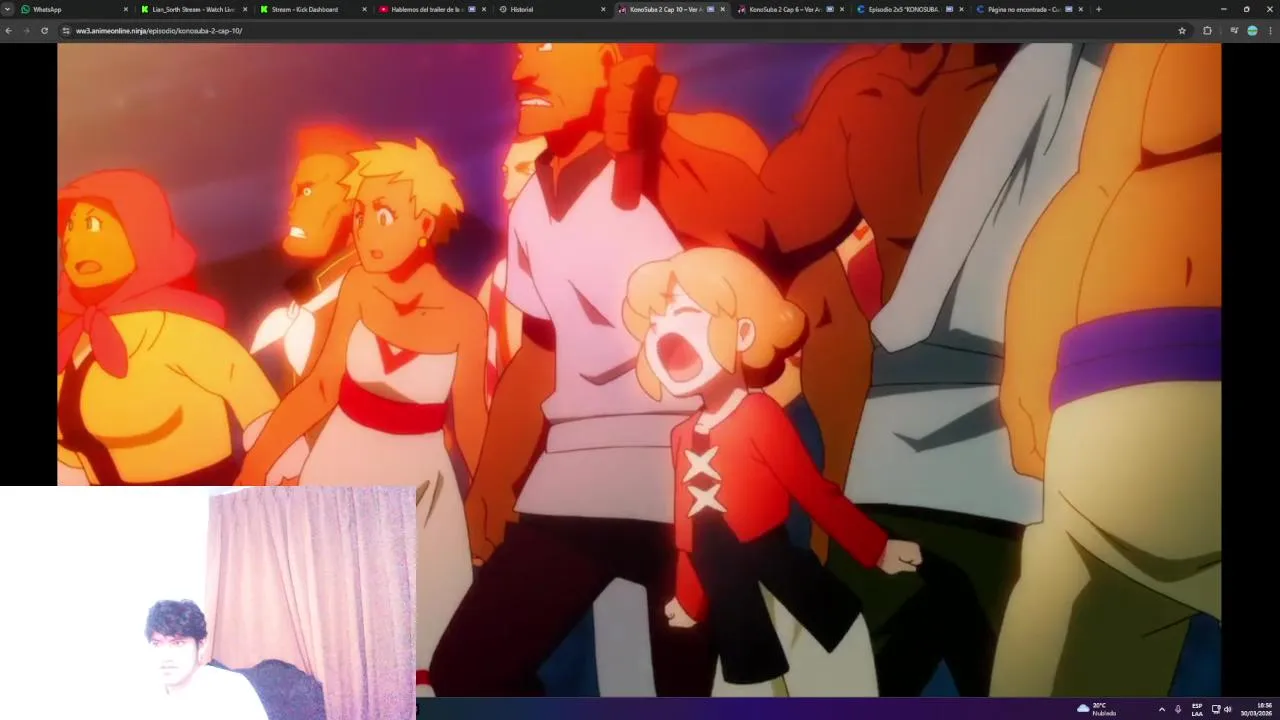Open the weather widget showing 20°C Nublado
Screen dimensions: 1280x720
(1097, 709)
